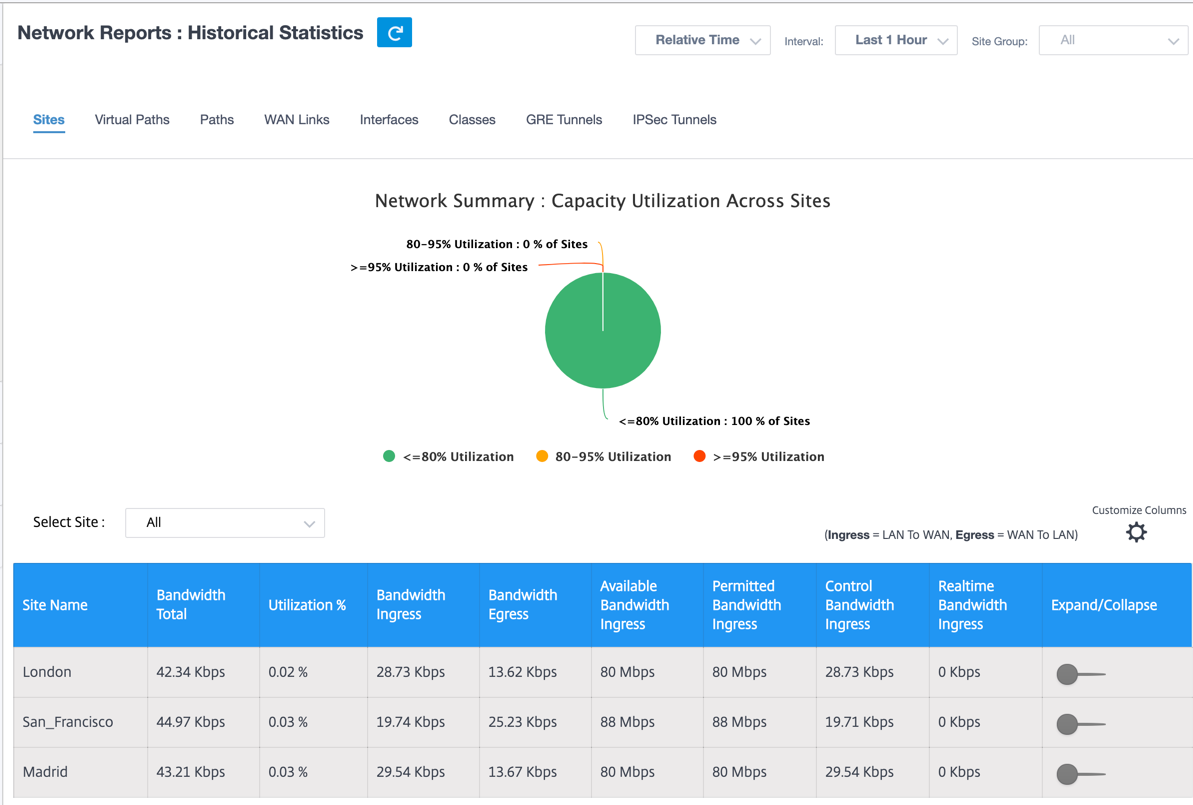Click the Permitted Bandwidth Ingress column header
The width and height of the screenshot is (1193, 805).
[x=759, y=605]
